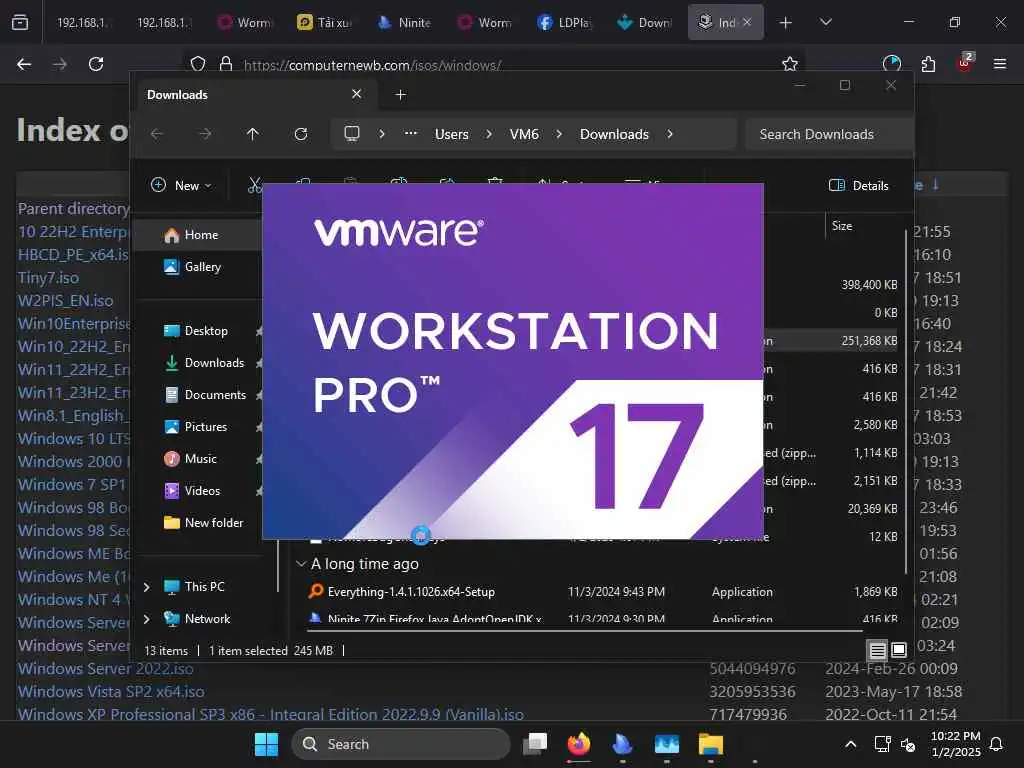
Task: Open Firefox View icon left of tabs
Action: [20, 23]
